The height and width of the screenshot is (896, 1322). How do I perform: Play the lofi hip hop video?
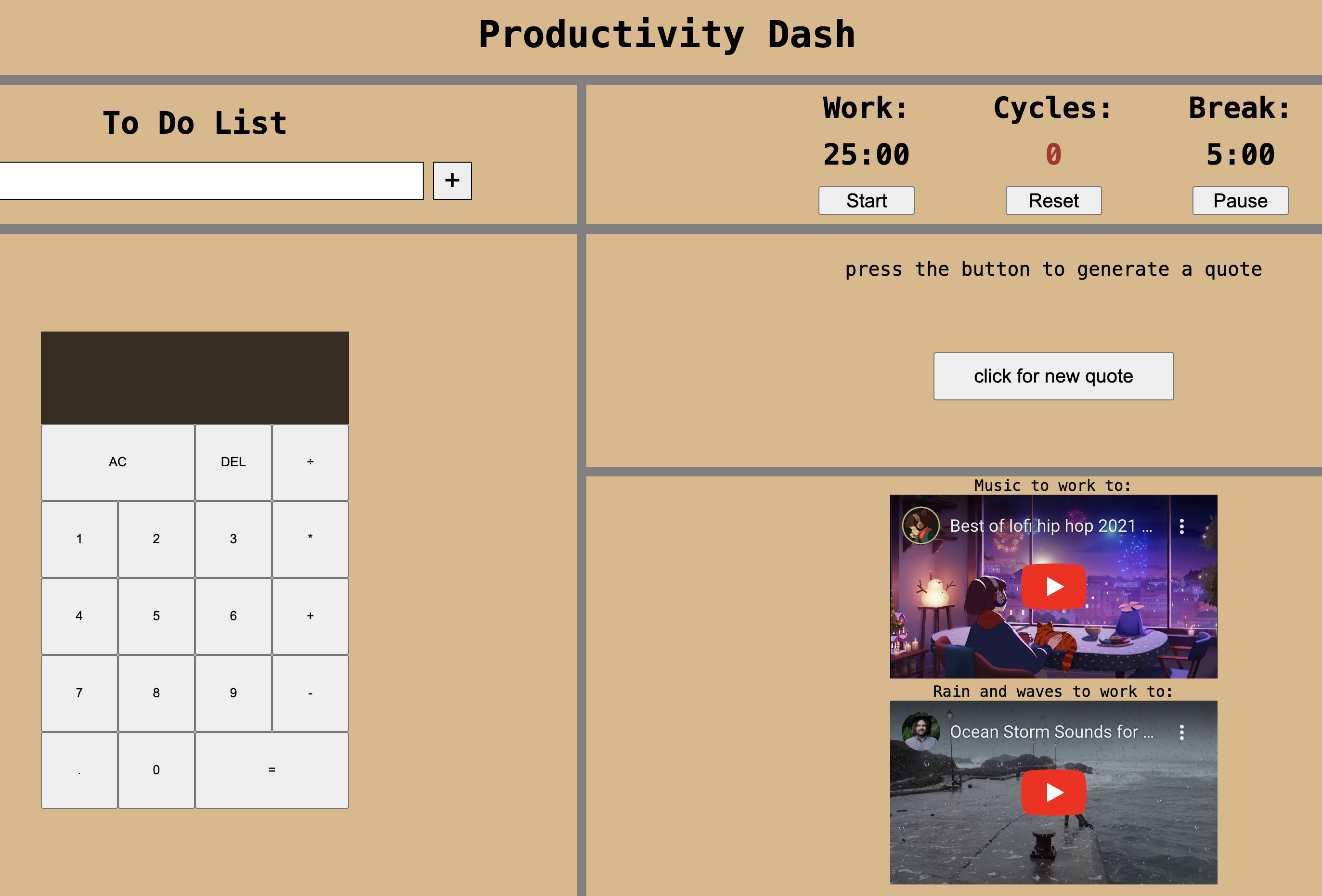tap(1053, 587)
